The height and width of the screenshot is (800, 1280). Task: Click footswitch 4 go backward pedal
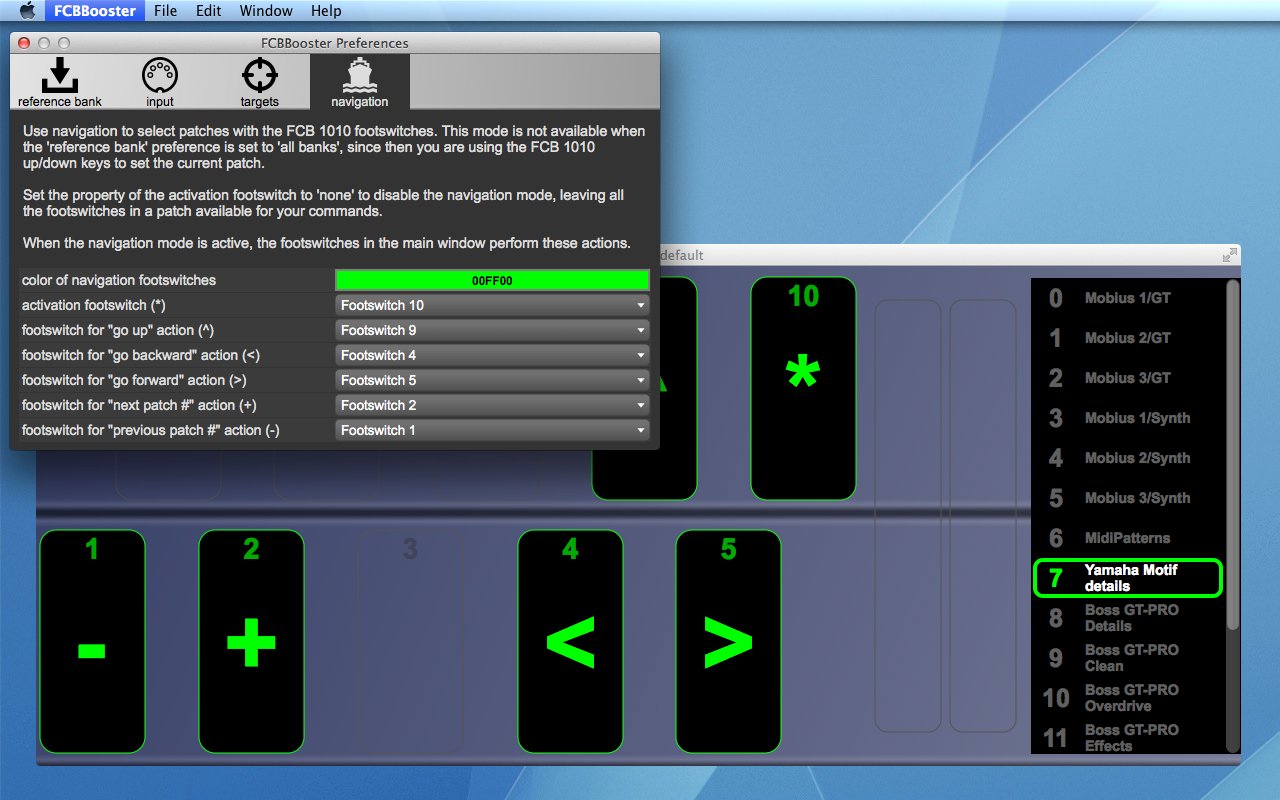click(570, 641)
